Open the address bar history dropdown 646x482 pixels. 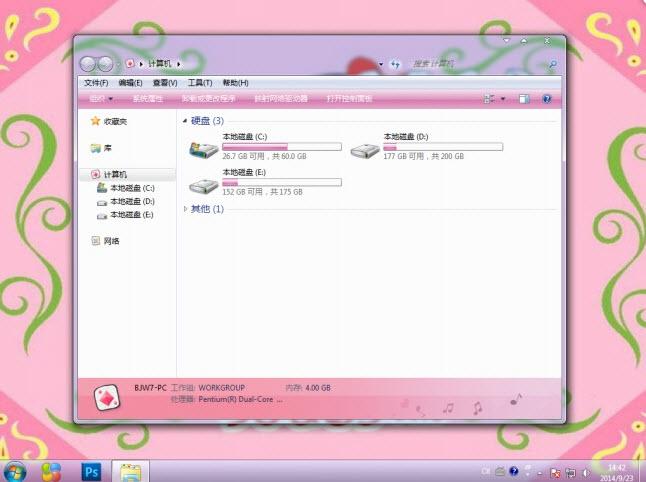tap(381, 64)
